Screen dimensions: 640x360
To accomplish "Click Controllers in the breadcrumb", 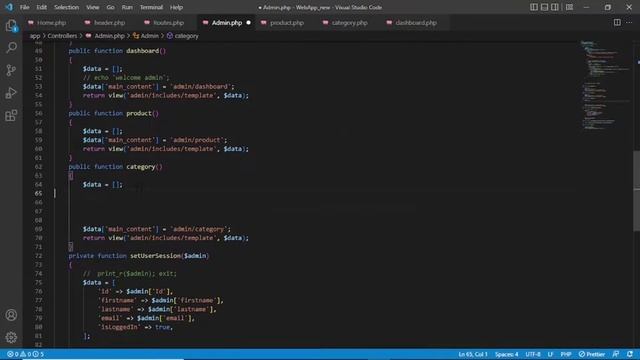I will (62, 36).
